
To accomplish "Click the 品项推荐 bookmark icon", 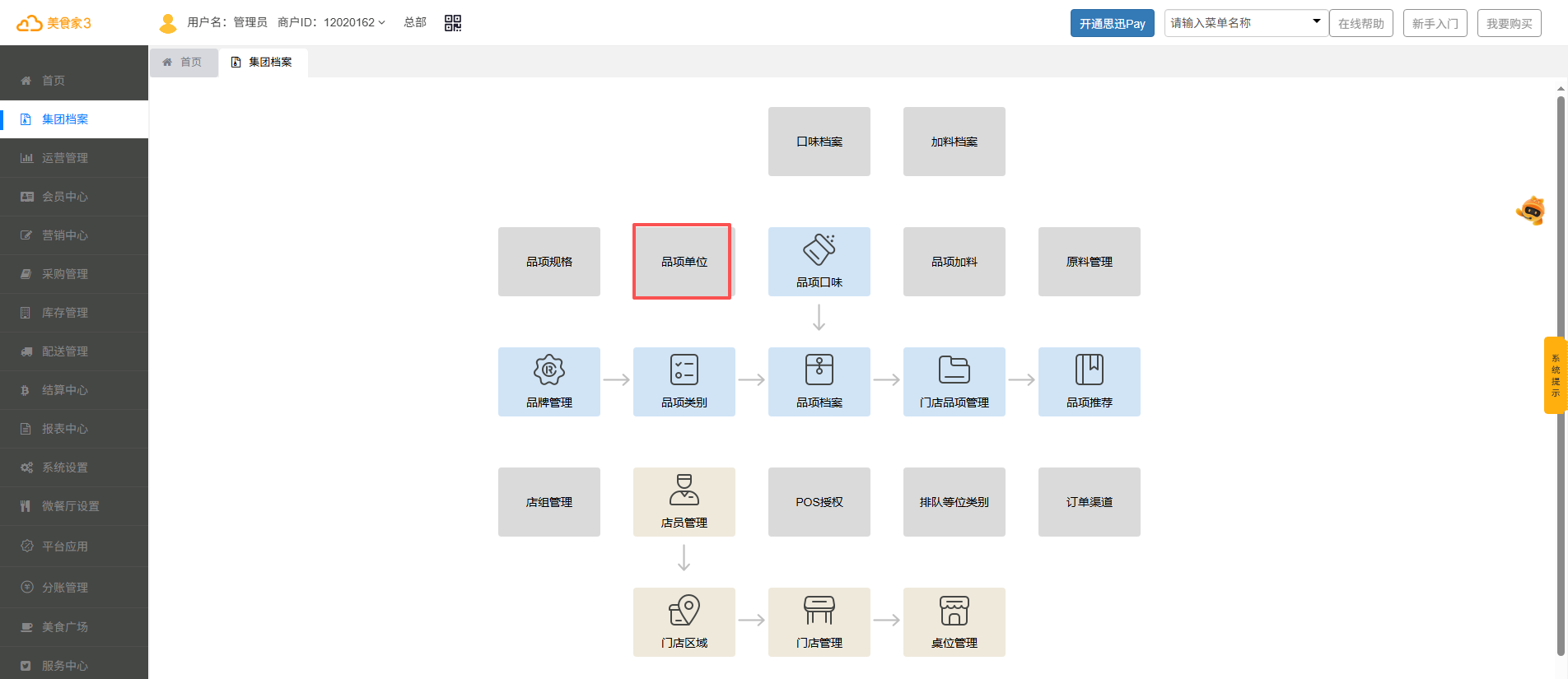I will [1089, 371].
